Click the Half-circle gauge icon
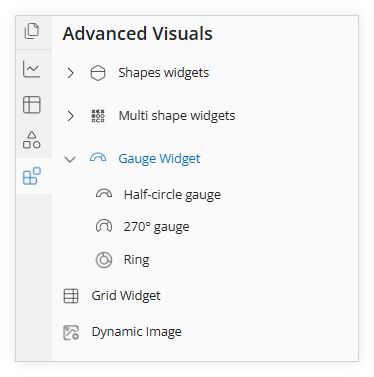 [x=104, y=194]
